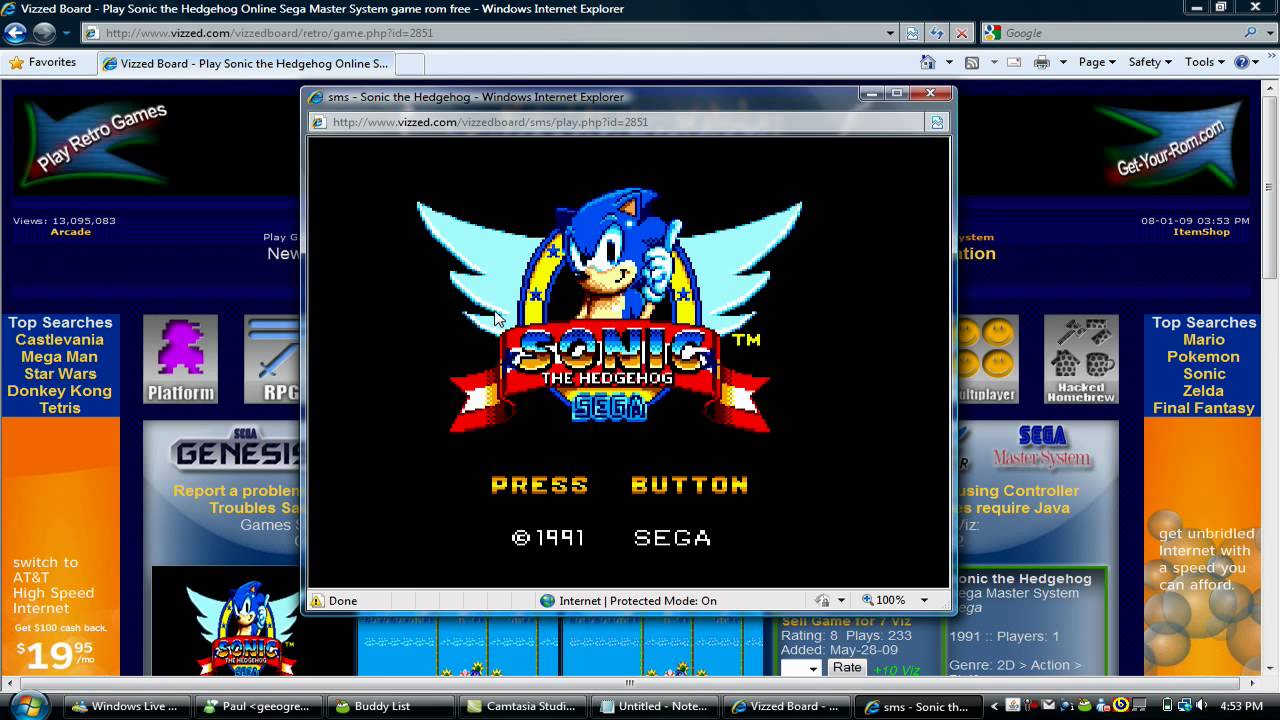Switch to Camtasia Studio taskbar button
The height and width of the screenshot is (720, 1280).
tap(521, 706)
